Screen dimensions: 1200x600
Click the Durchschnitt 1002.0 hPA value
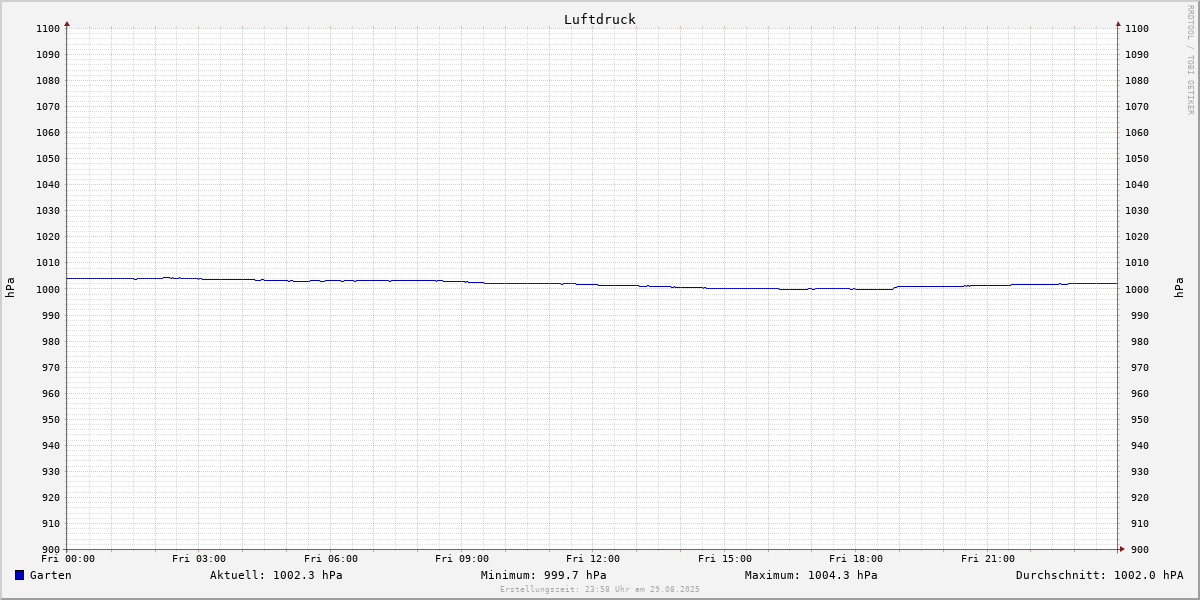click(x=1099, y=575)
